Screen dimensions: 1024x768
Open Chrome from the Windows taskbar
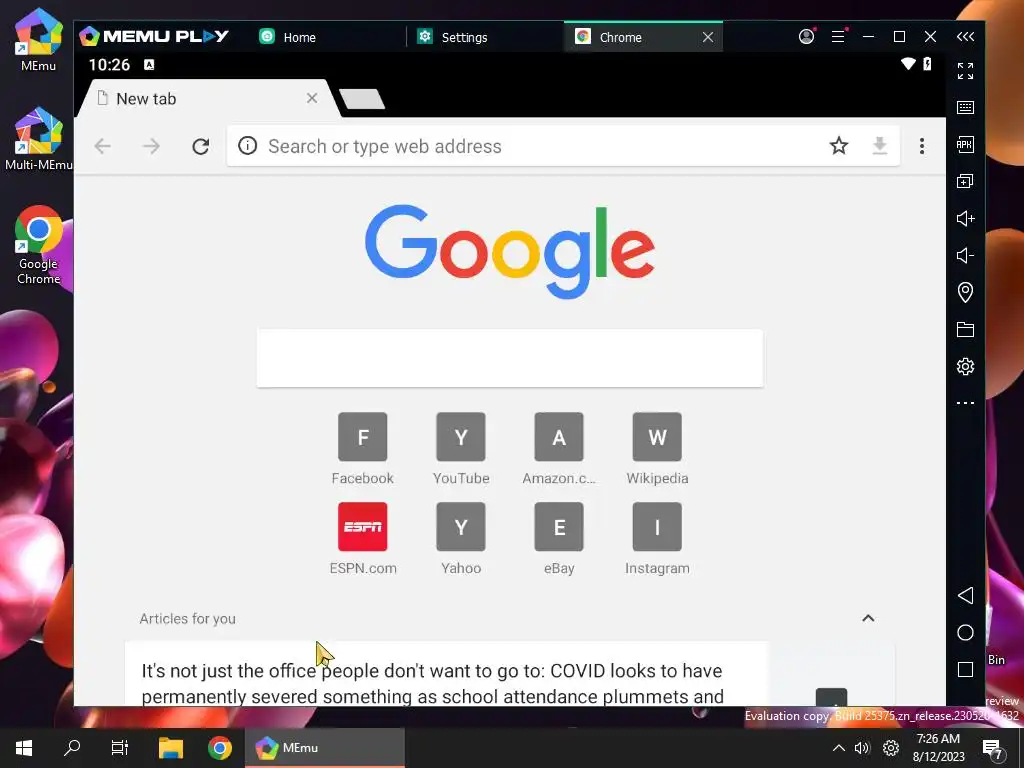point(220,748)
